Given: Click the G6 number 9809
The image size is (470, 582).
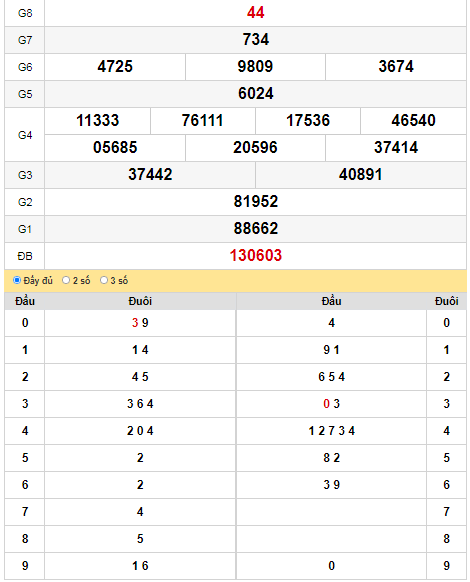Looking at the screenshot, I should [x=255, y=67].
